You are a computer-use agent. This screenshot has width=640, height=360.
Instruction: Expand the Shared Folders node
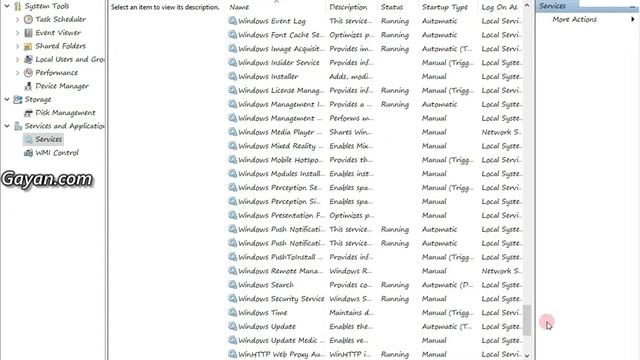[17, 46]
